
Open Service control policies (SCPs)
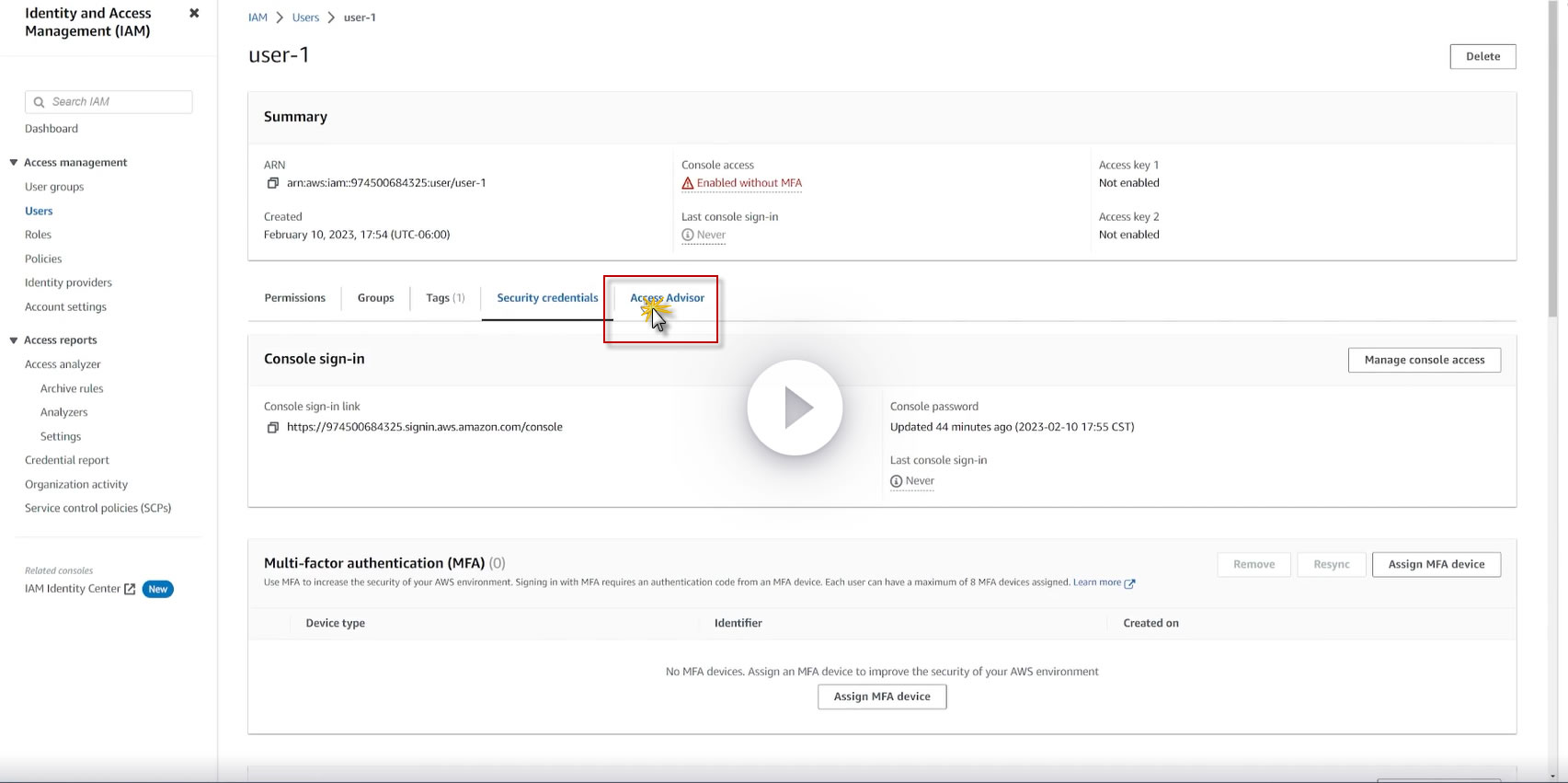98,508
